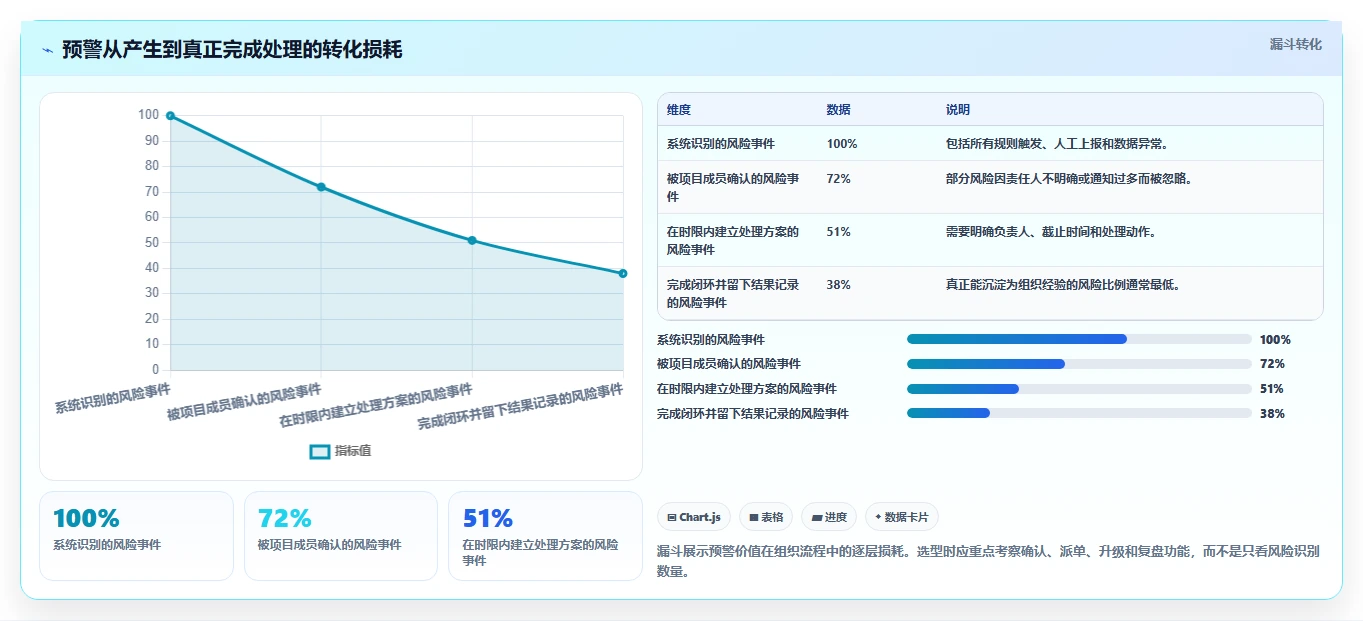Viewport: 1363px width, 621px height.
Task: Open the 72% 被项目成员确认的风险事件 card
Action: tap(341, 536)
